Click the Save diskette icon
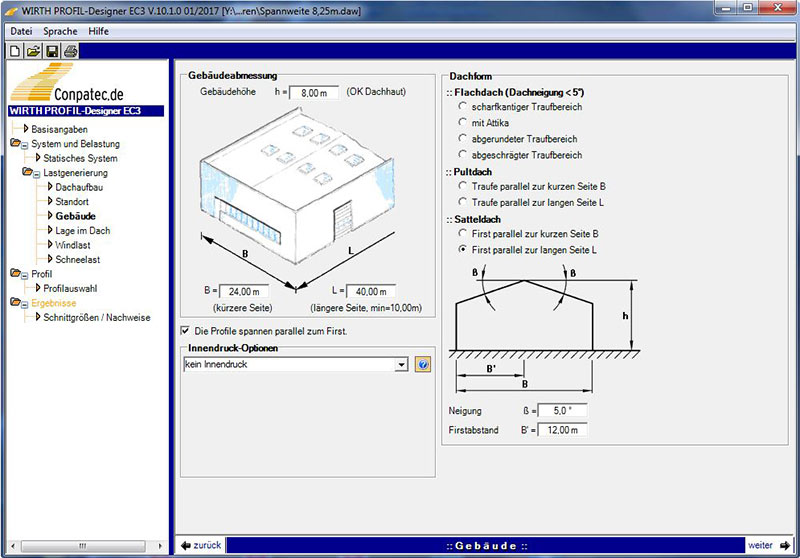The width and height of the screenshot is (800, 558). (x=52, y=50)
